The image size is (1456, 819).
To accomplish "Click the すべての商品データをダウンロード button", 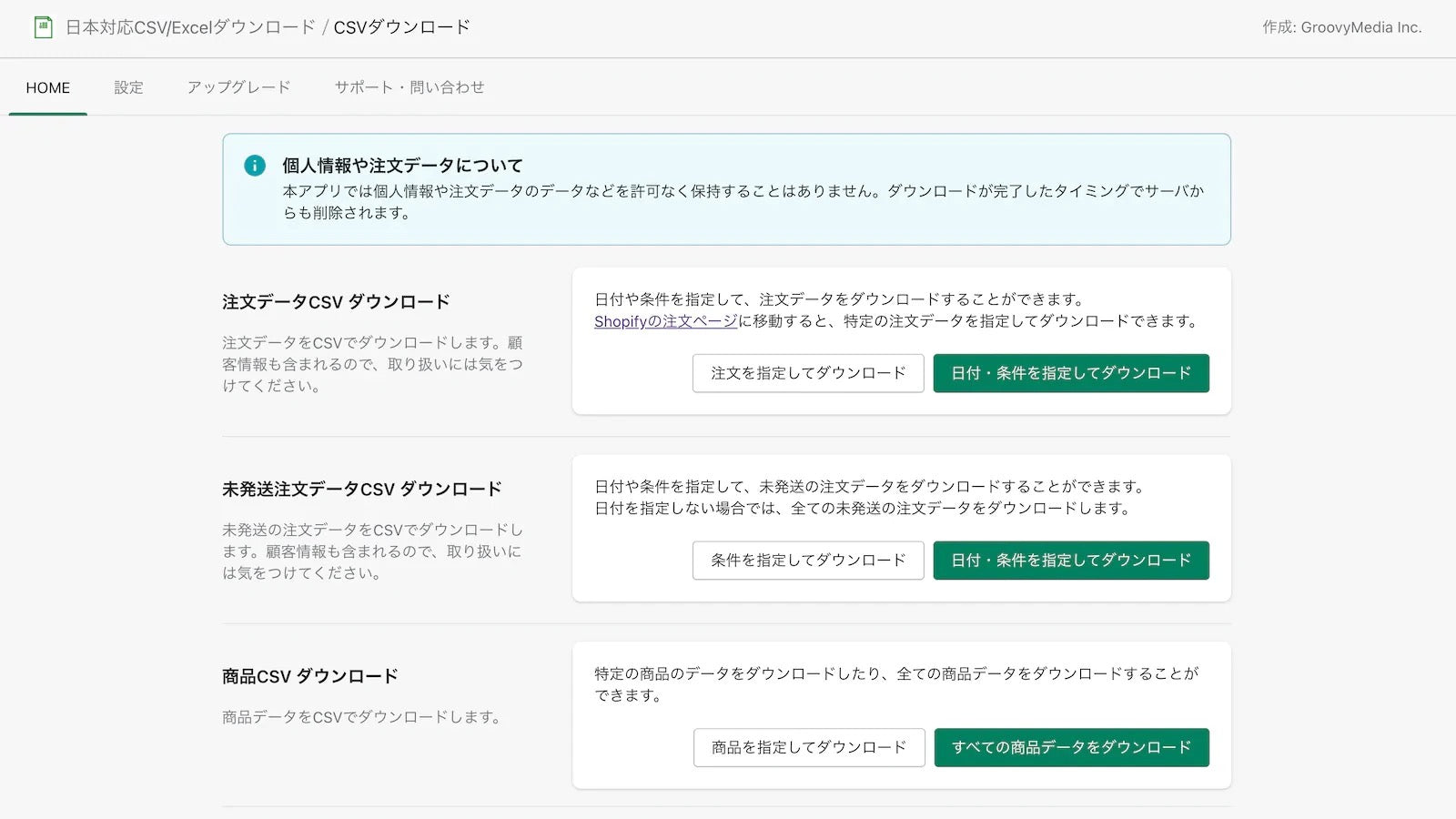I will tap(1071, 748).
